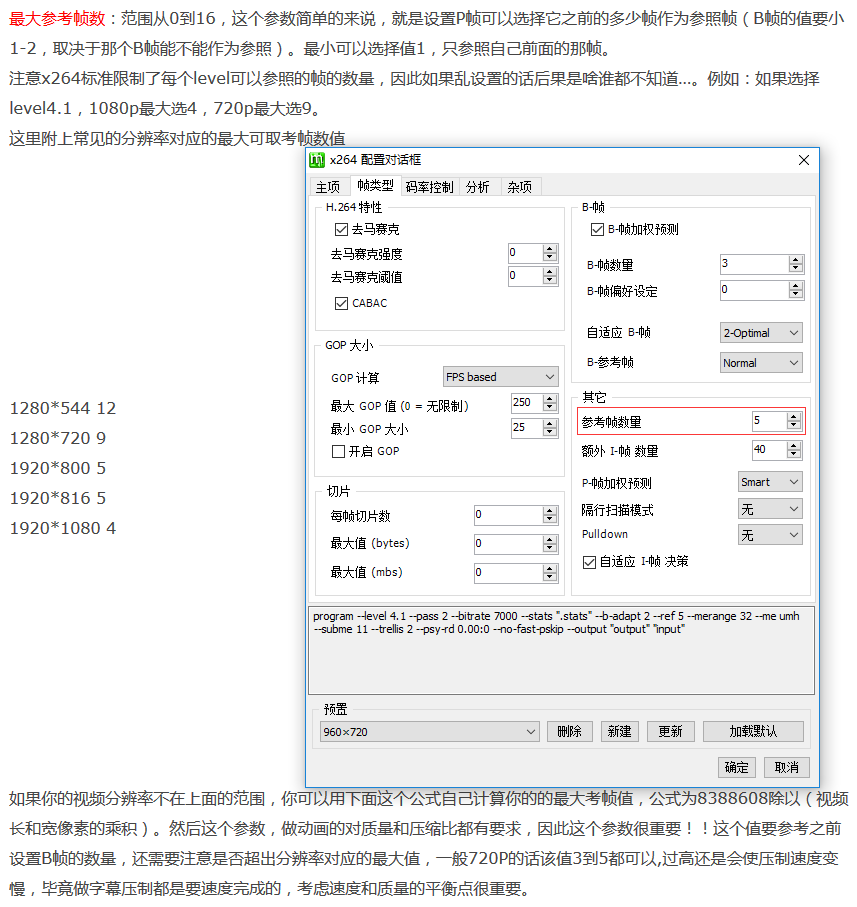Screen dimensions: 857x907
Task: Click the B-帧数量 field showing 3
Action: 754,264
